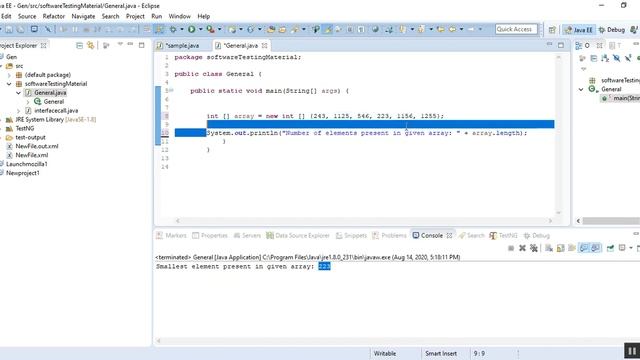Toggle Show Console on Standard Out change
The width and height of the screenshot is (640, 360).
(x=584, y=248)
